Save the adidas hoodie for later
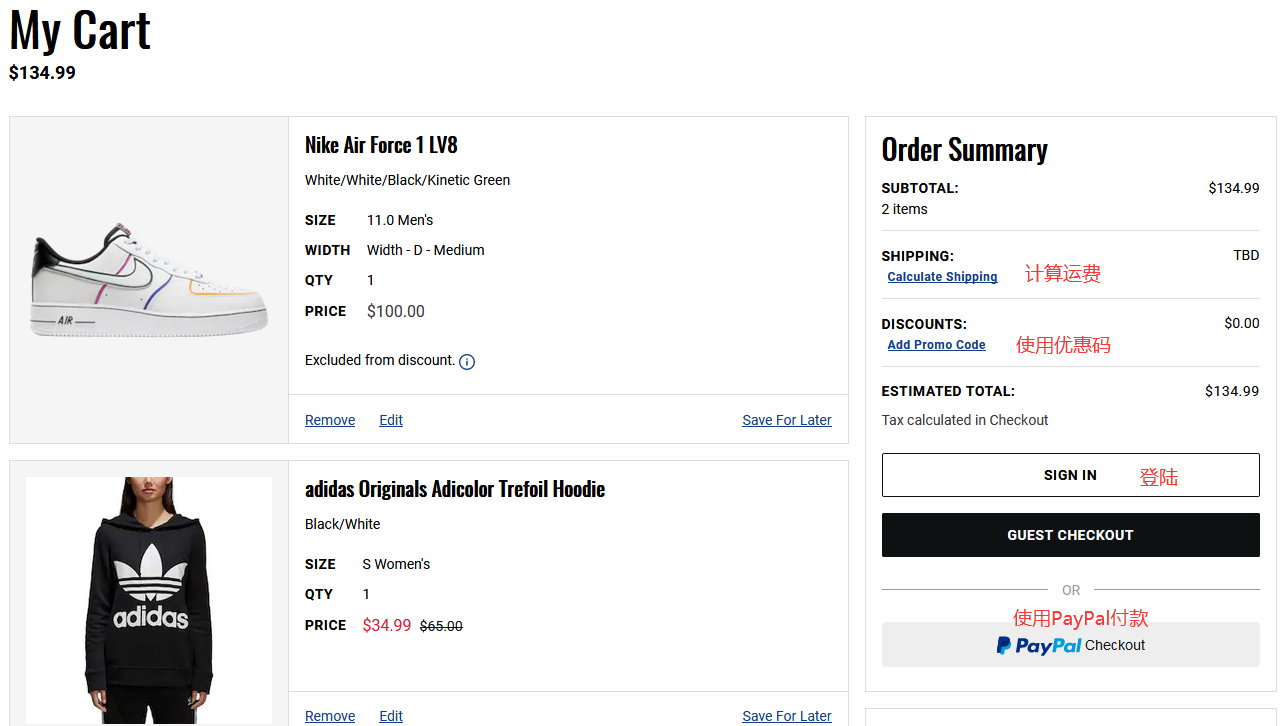 pos(786,716)
